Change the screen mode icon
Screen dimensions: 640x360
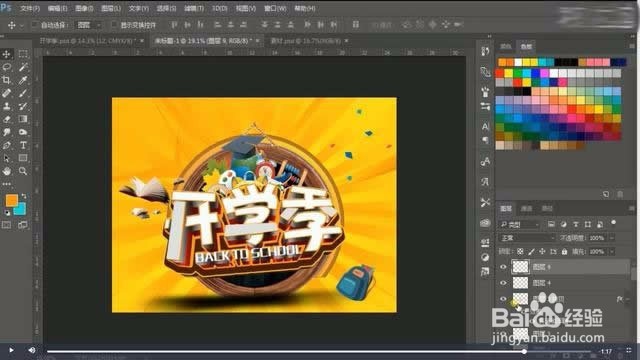click(23, 225)
